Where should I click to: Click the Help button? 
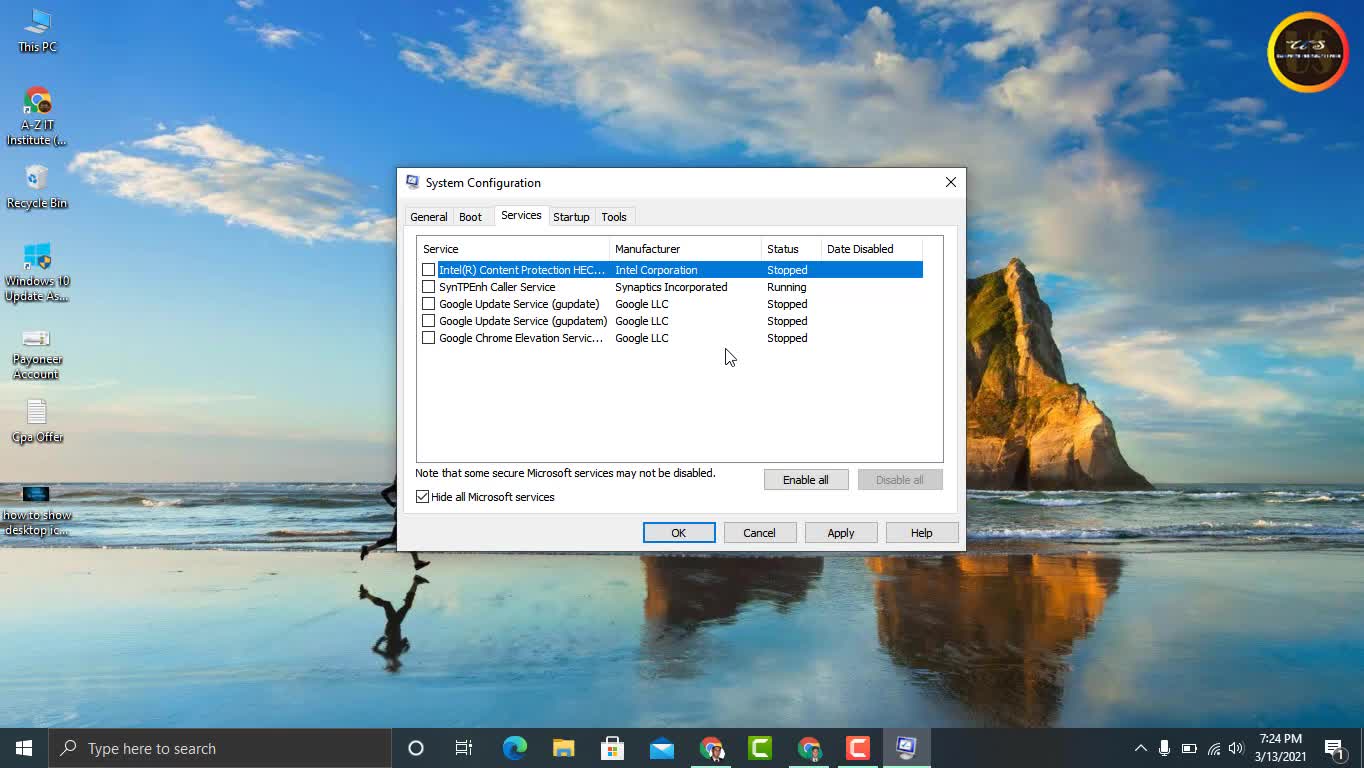(922, 533)
